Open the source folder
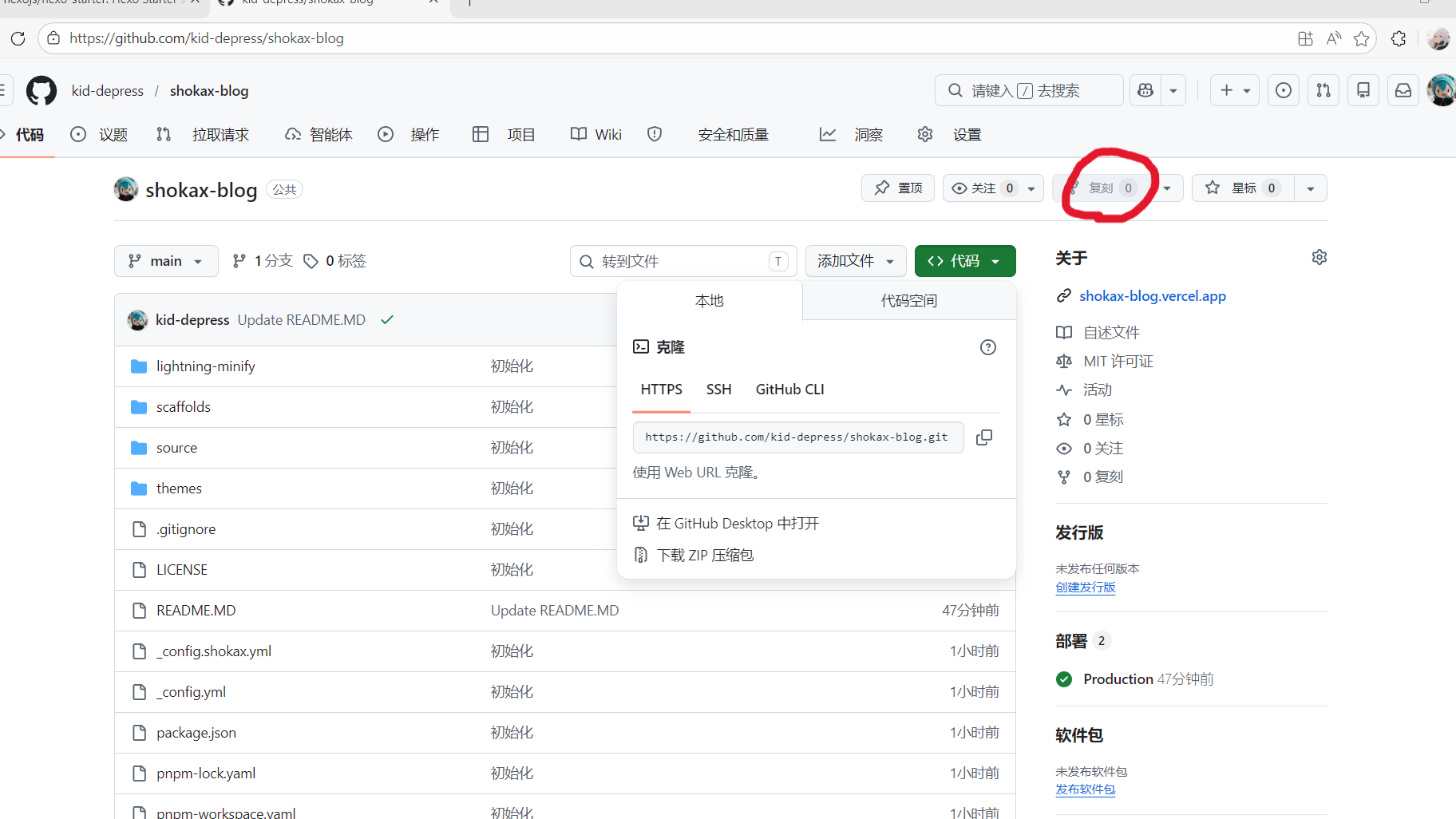 pyautogui.click(x=176, y=448)
